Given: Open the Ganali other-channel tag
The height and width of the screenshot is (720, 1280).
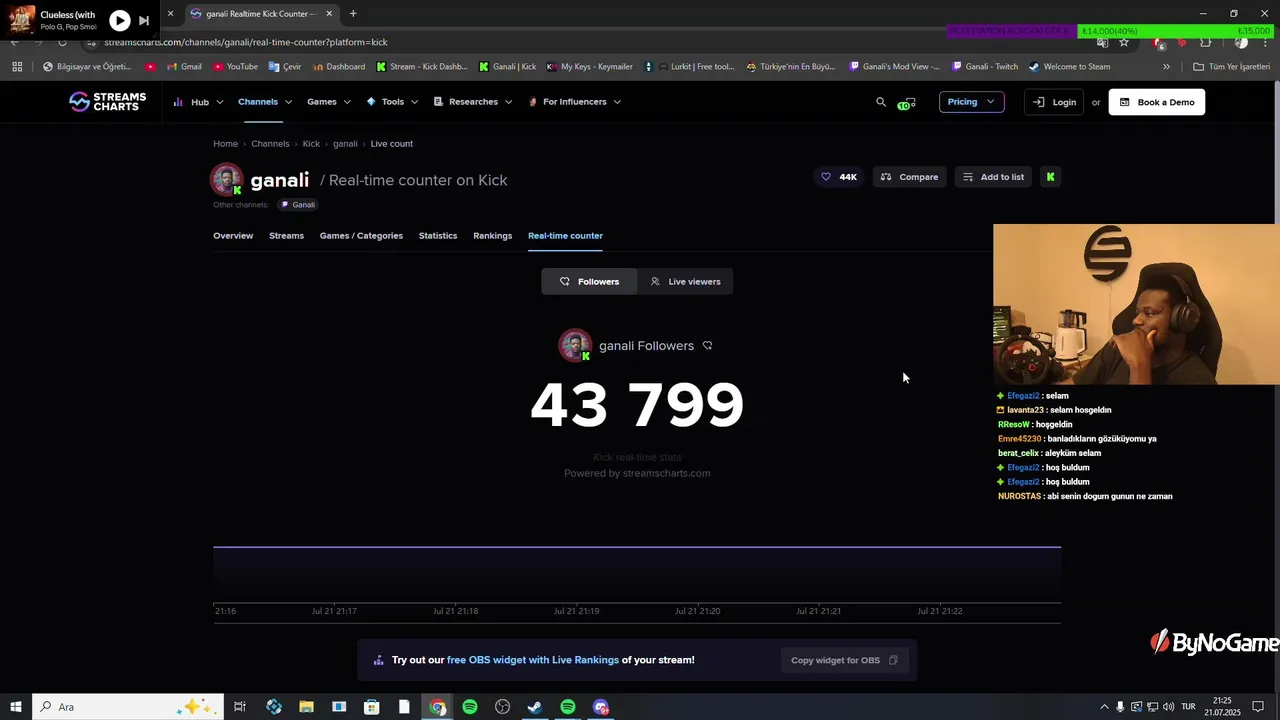Looking at the screenshot, I should click(x=298, y=205).
